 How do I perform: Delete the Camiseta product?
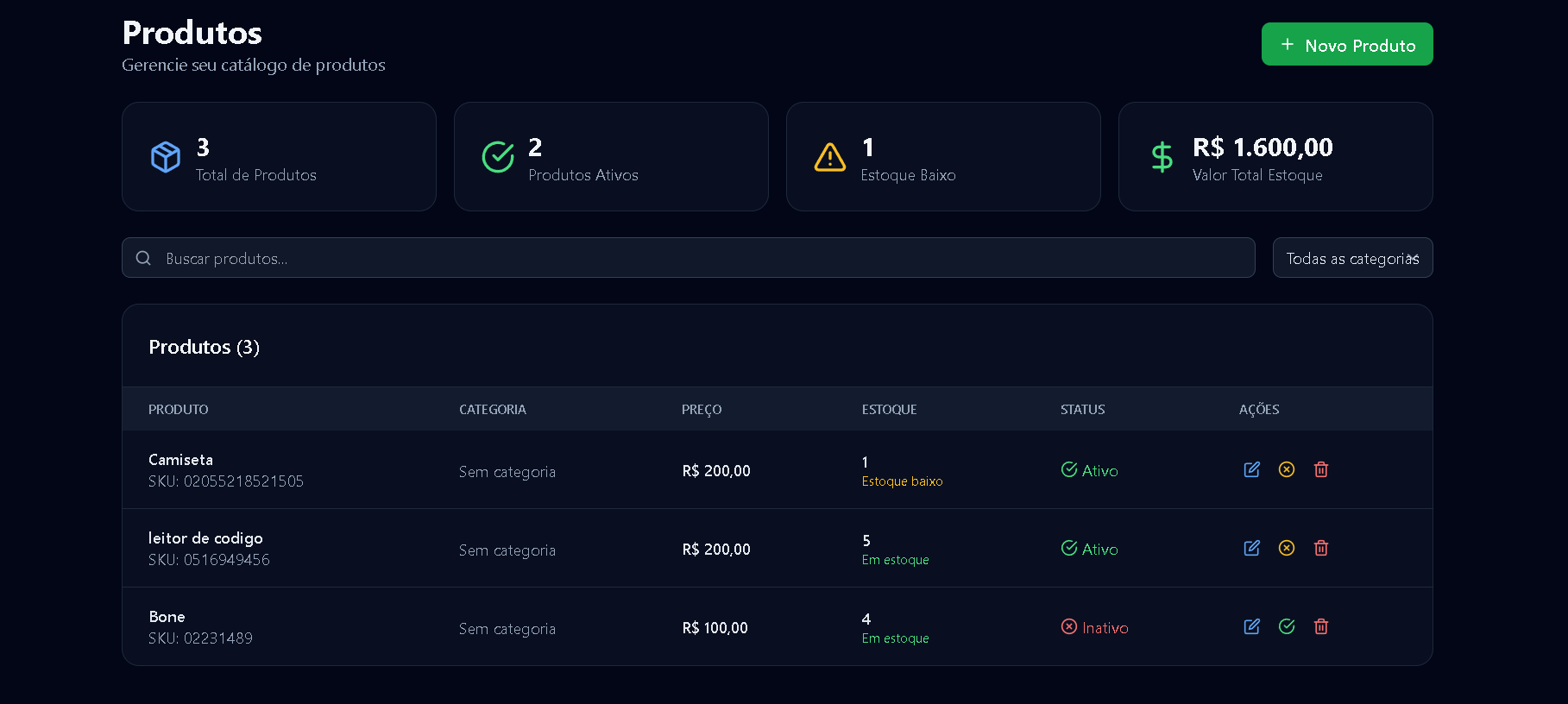point(1320,469)
